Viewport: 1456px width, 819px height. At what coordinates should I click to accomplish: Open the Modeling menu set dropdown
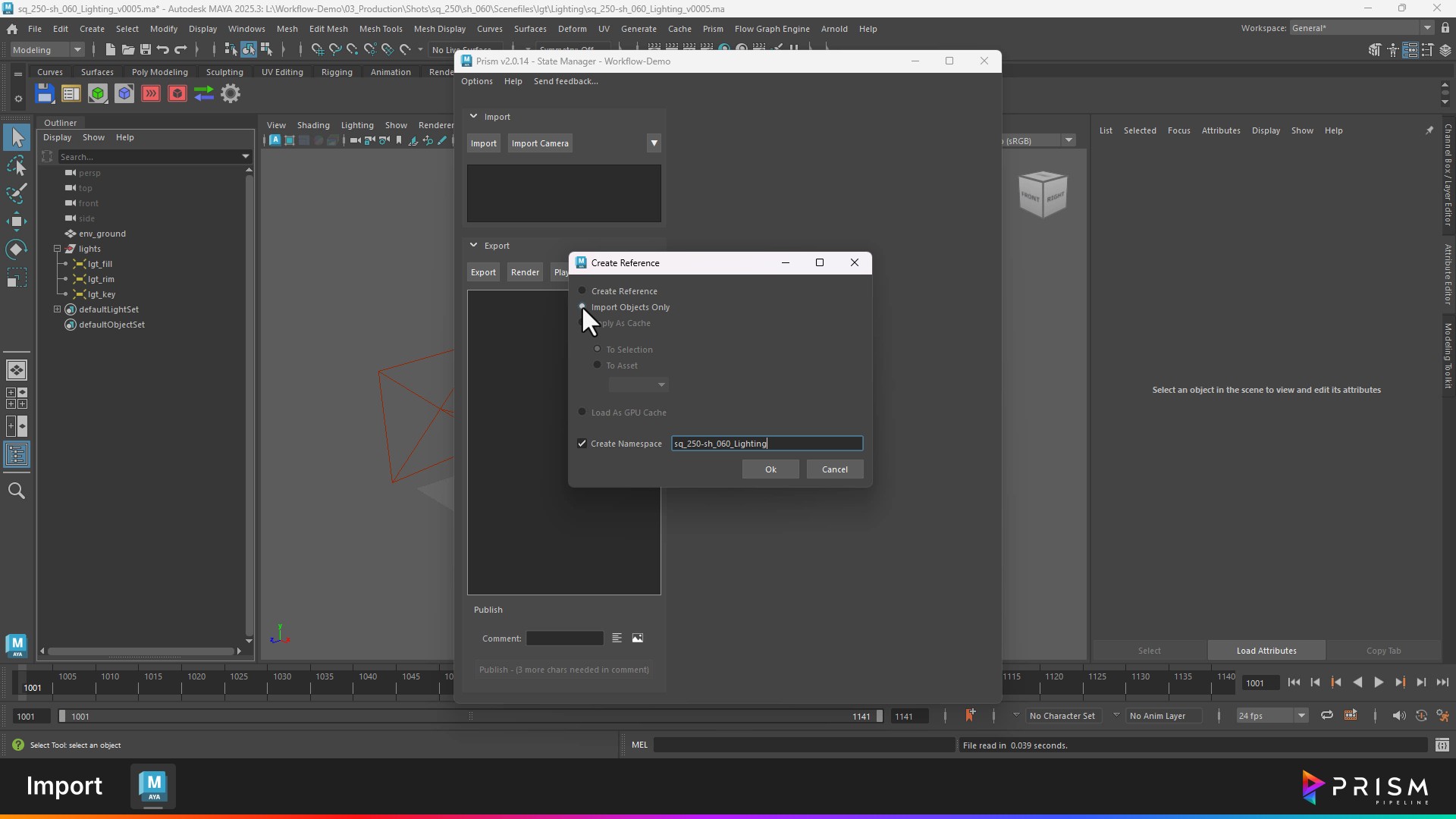click(47, 50)
